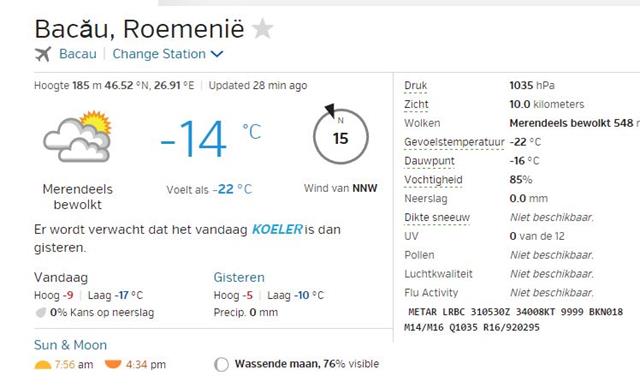Click the Dauwpunt label
This screenshot has height=388, width=640.
click(x=429, y=161)
